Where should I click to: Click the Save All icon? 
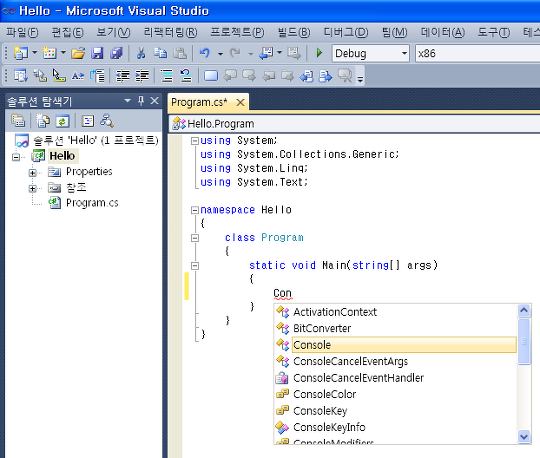[x=116, y=53]
